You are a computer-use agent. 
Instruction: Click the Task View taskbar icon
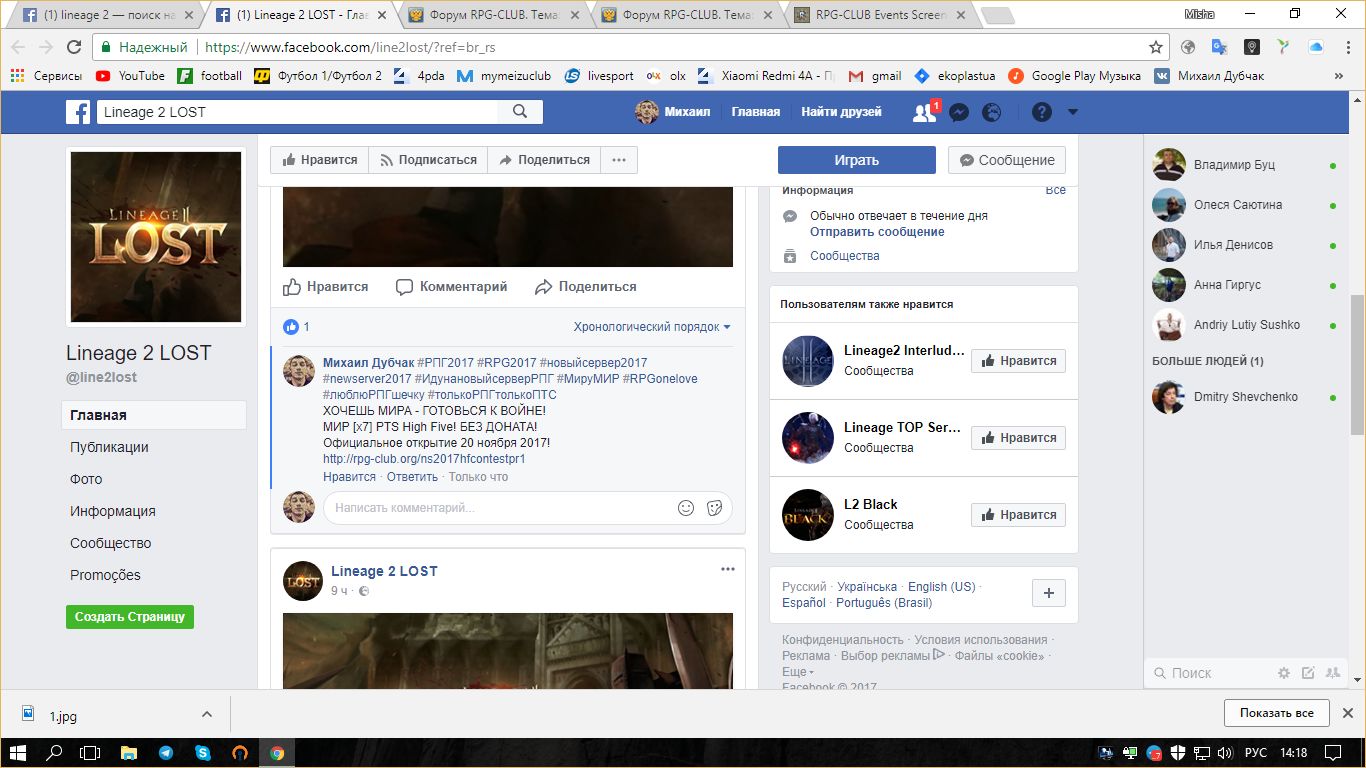[x=91, y=753]
